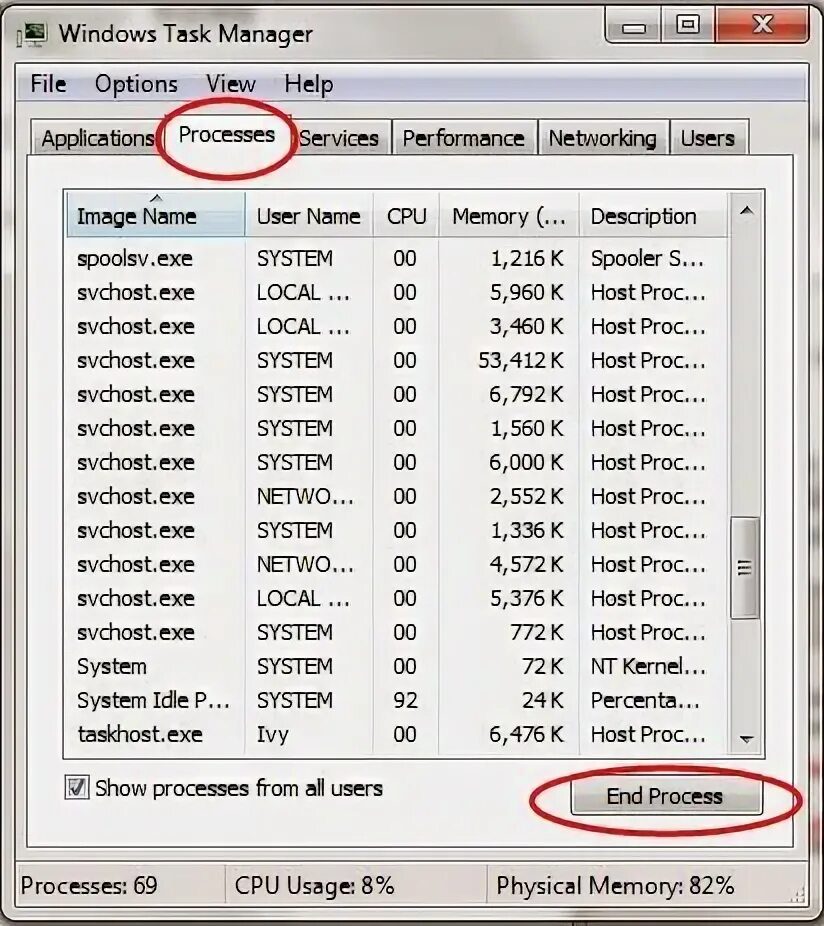This screenshot has width=824, height=926.
Task: Select the svchost.exe row using 53,412 K
Action: coord(396,360)
